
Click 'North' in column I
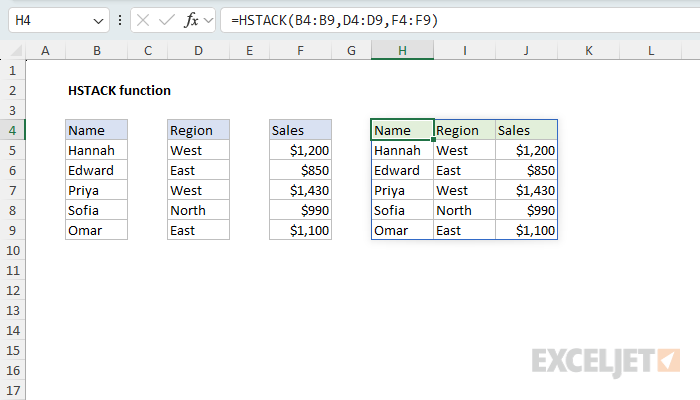point(464,210)
